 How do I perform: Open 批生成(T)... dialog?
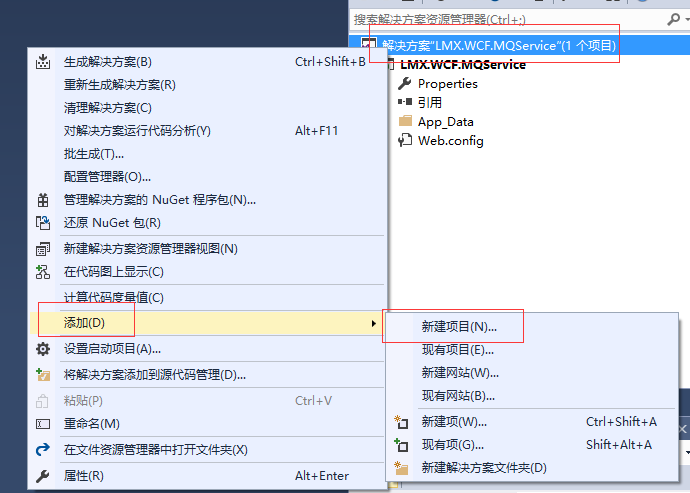click(207, 154)
